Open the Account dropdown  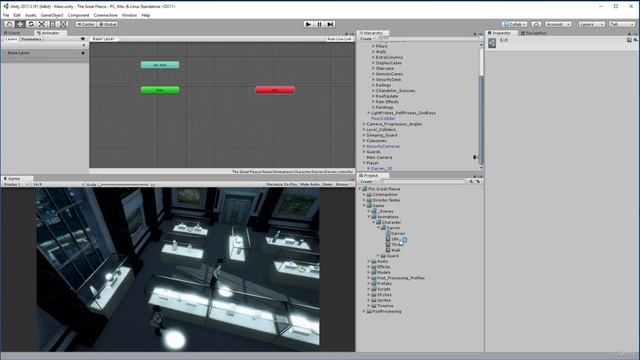pyautogui.click(x=558, y=24)
